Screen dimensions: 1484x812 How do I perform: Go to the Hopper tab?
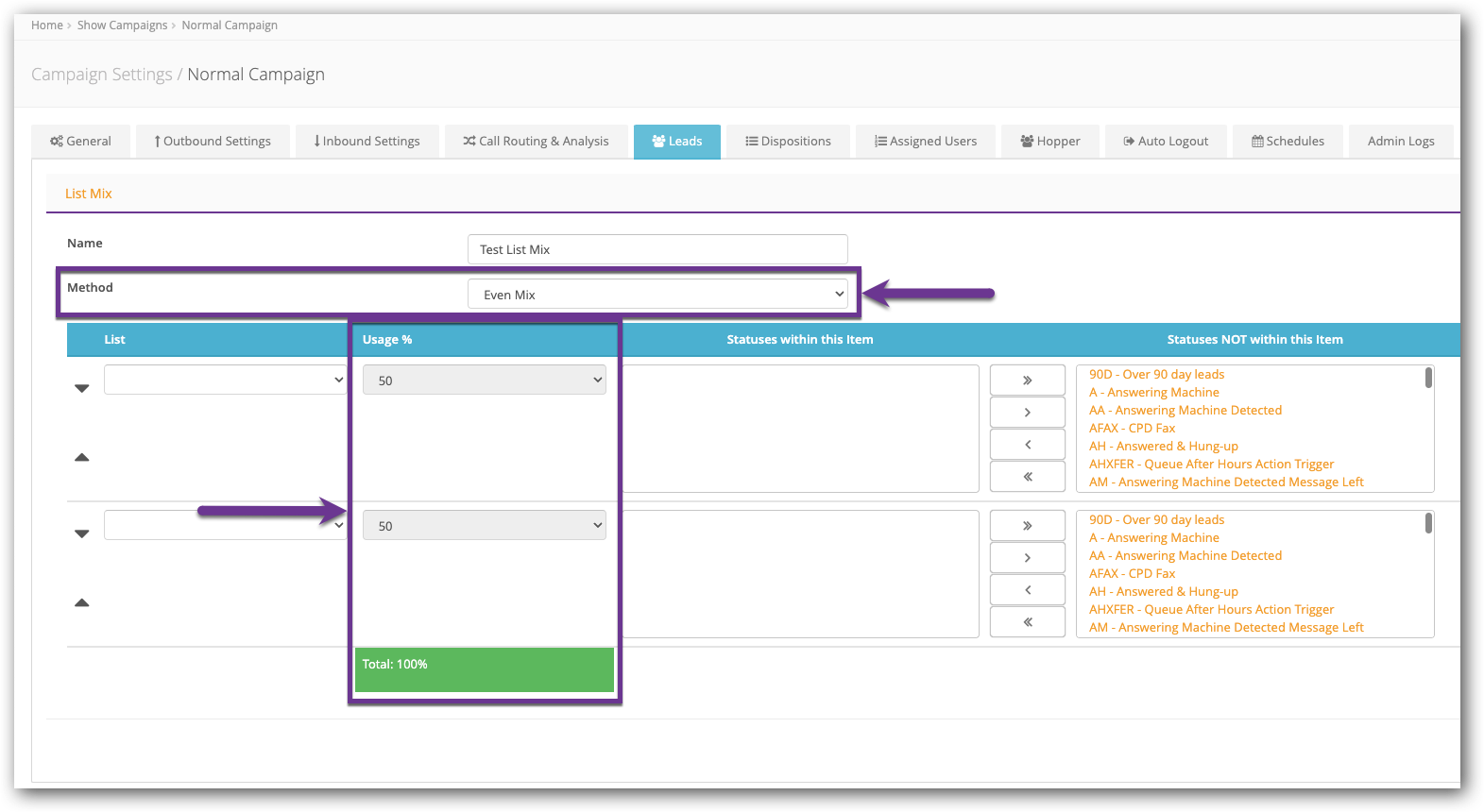[1049, 142]
